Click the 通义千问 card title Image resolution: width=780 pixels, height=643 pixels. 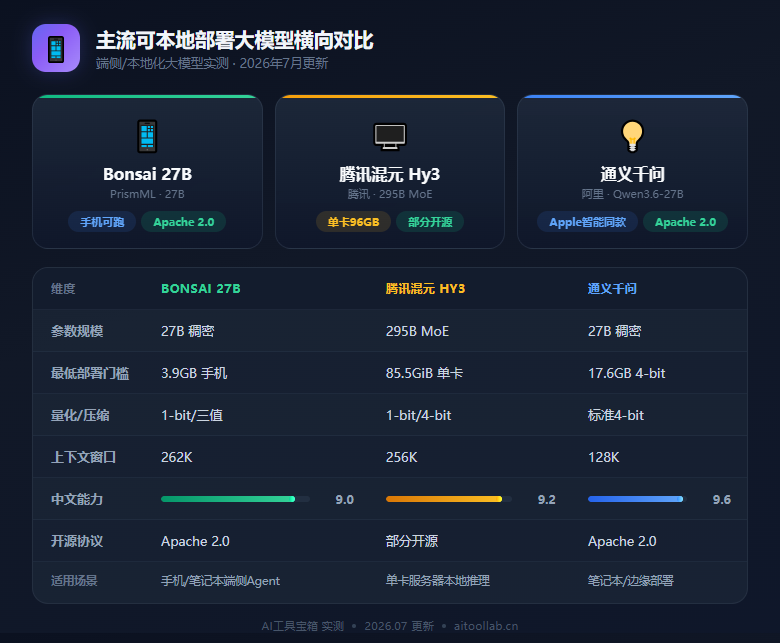click(632, 174)
